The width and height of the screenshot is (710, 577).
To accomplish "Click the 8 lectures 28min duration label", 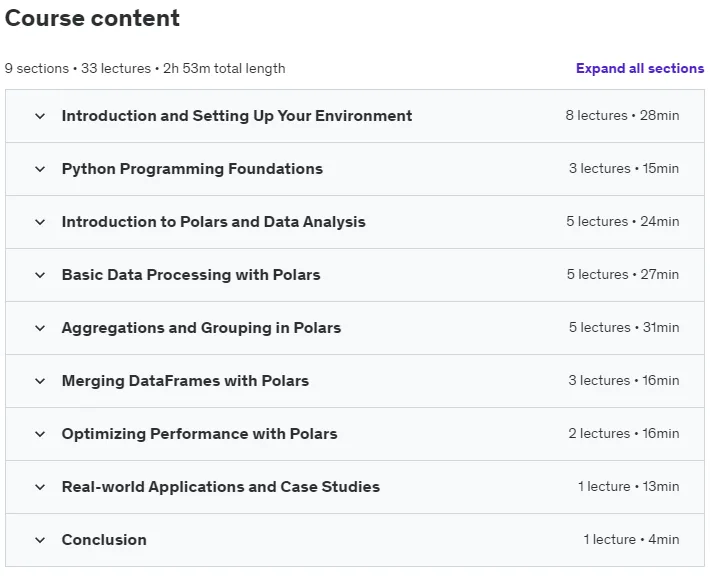I will coord(622,115).
